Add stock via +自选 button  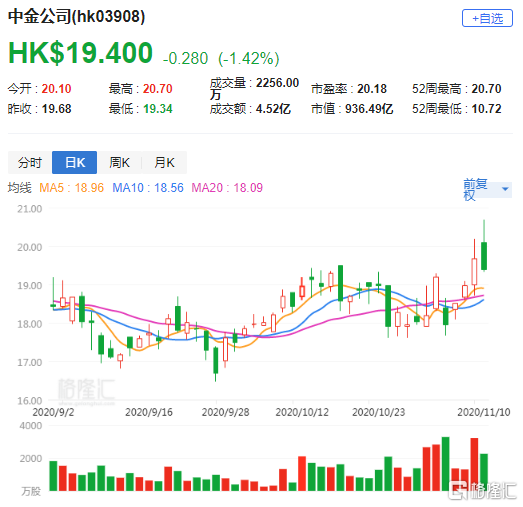[487, 18]
